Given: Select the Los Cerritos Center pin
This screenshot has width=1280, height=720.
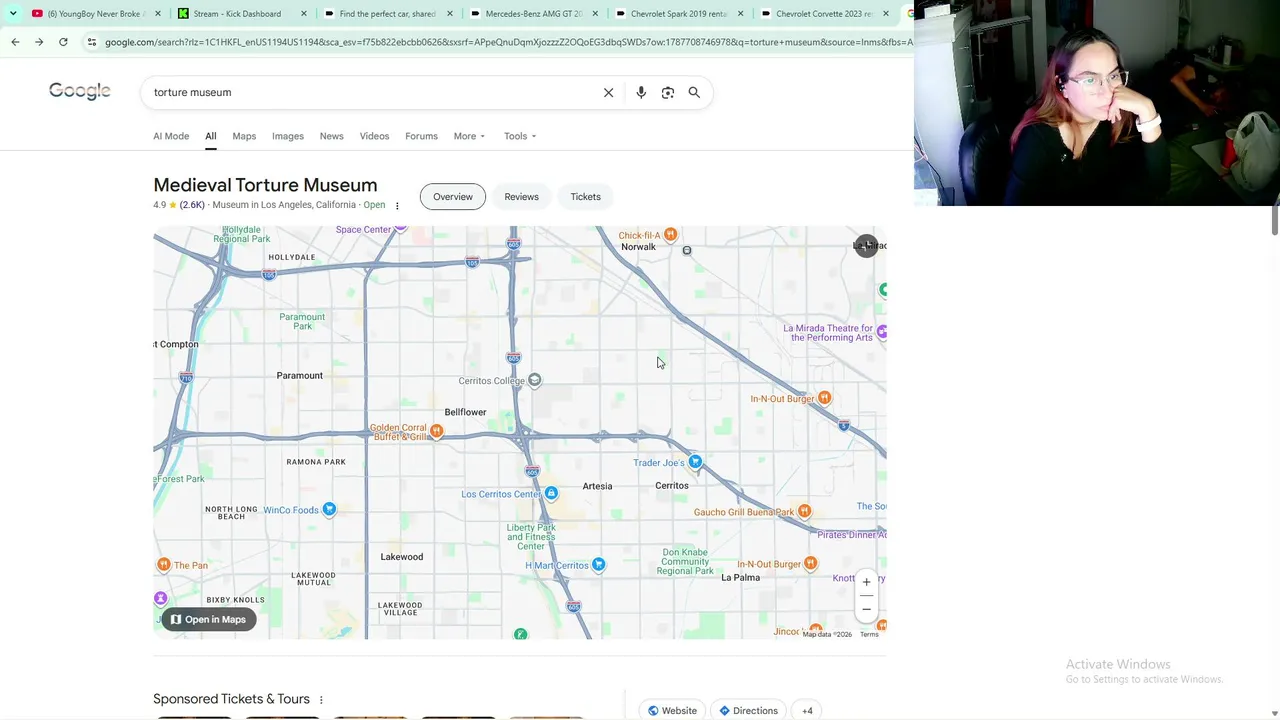Looking at the screenshot, I should 551,493.
